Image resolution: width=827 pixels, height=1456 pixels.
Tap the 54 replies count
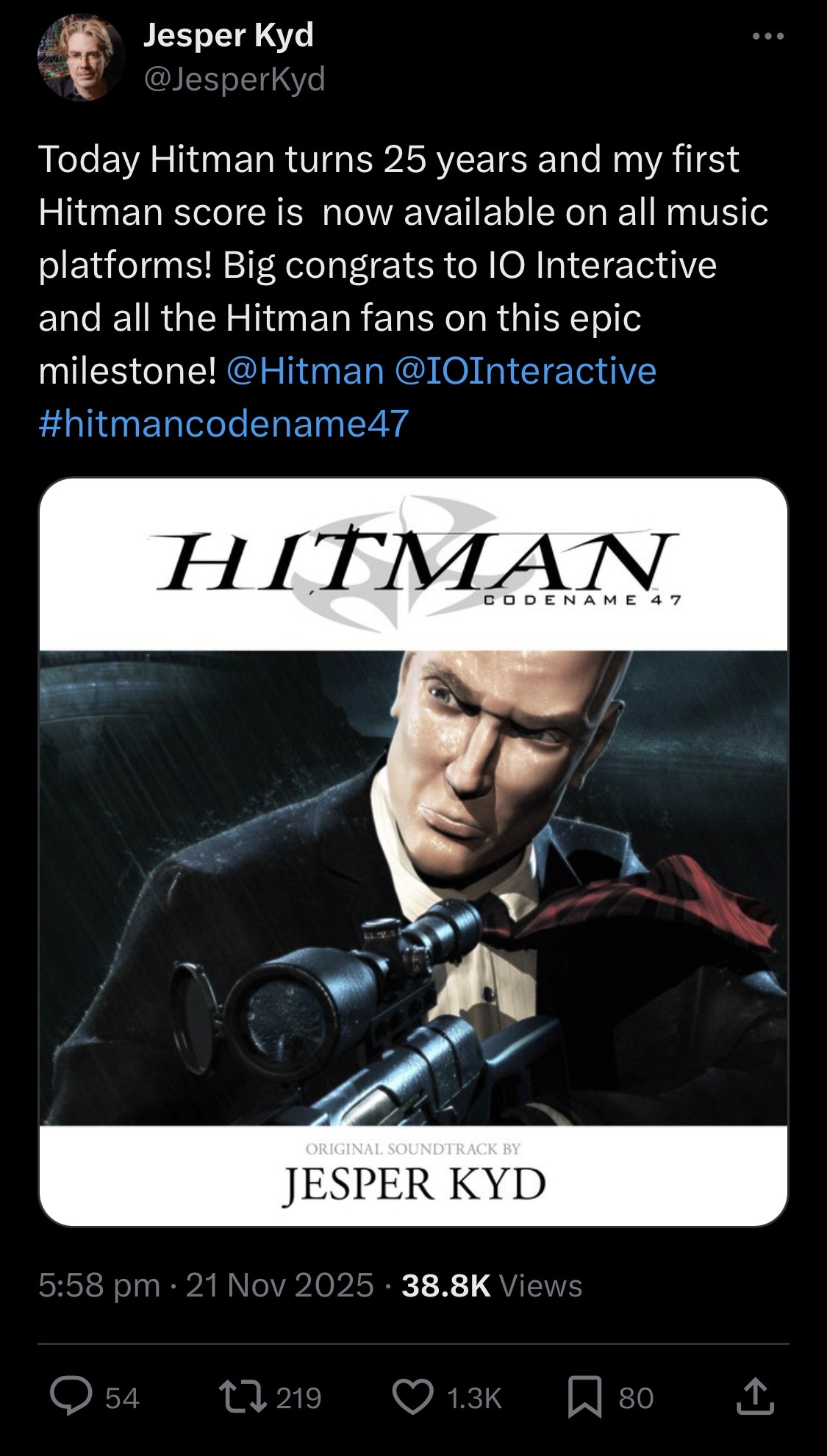(x=122, y=1397)
